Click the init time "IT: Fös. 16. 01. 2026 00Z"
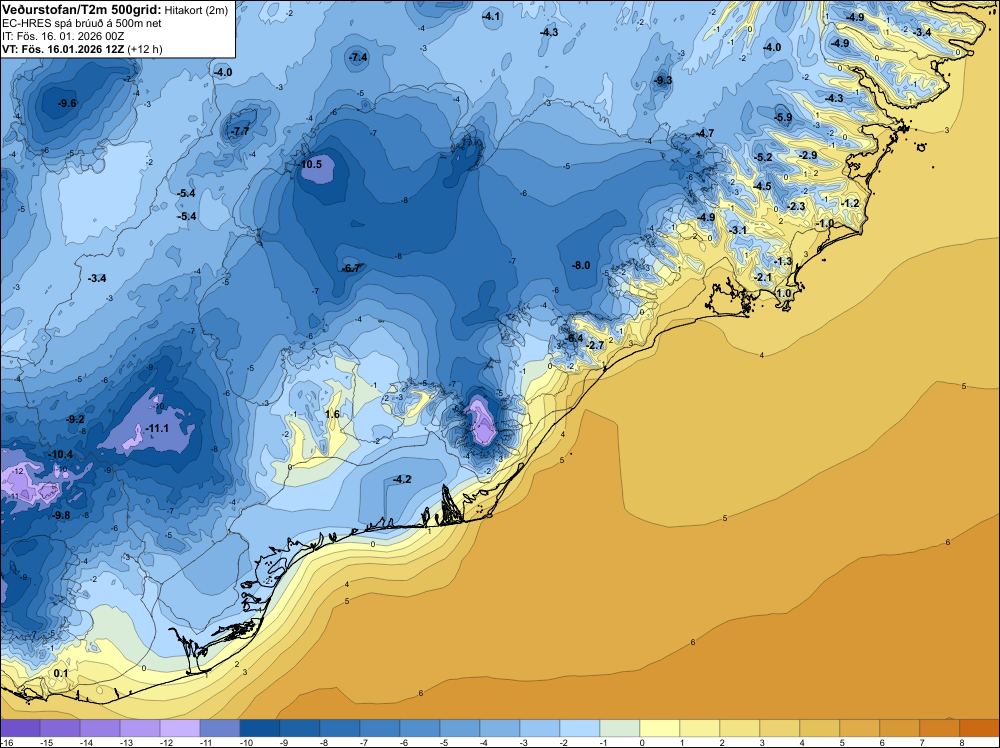This screenshot has width=1000, height=748. [x=63, y=36]
